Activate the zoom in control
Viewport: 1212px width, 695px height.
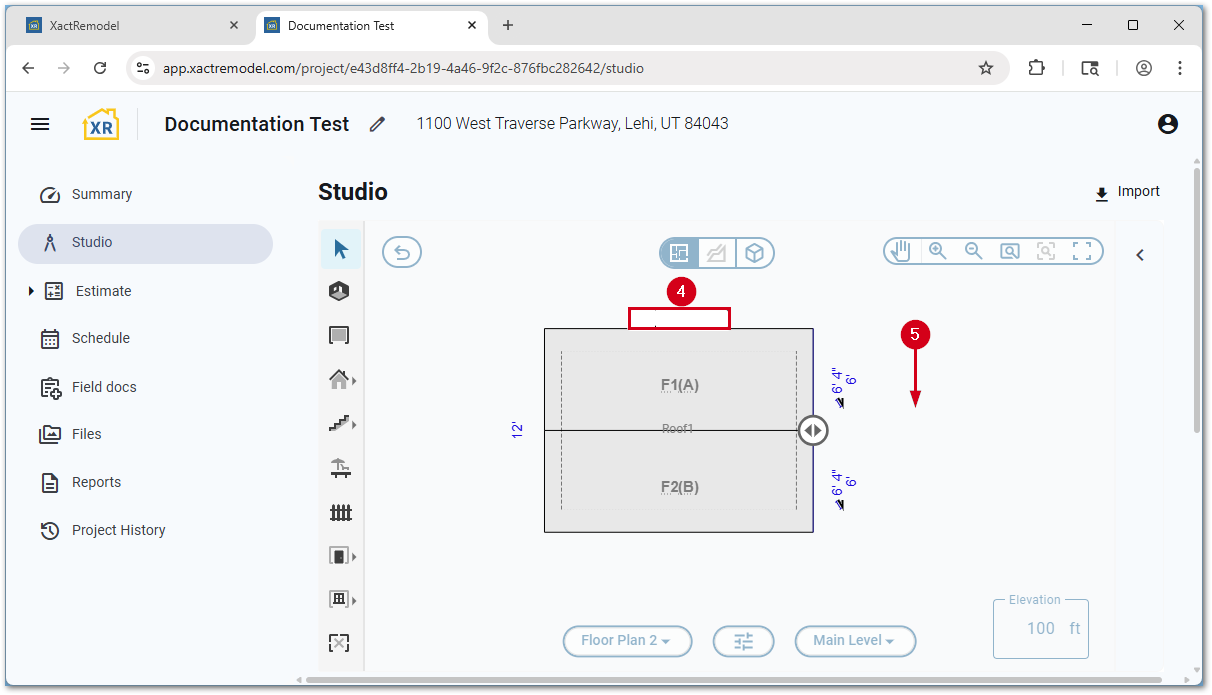(x=937, y=251)
